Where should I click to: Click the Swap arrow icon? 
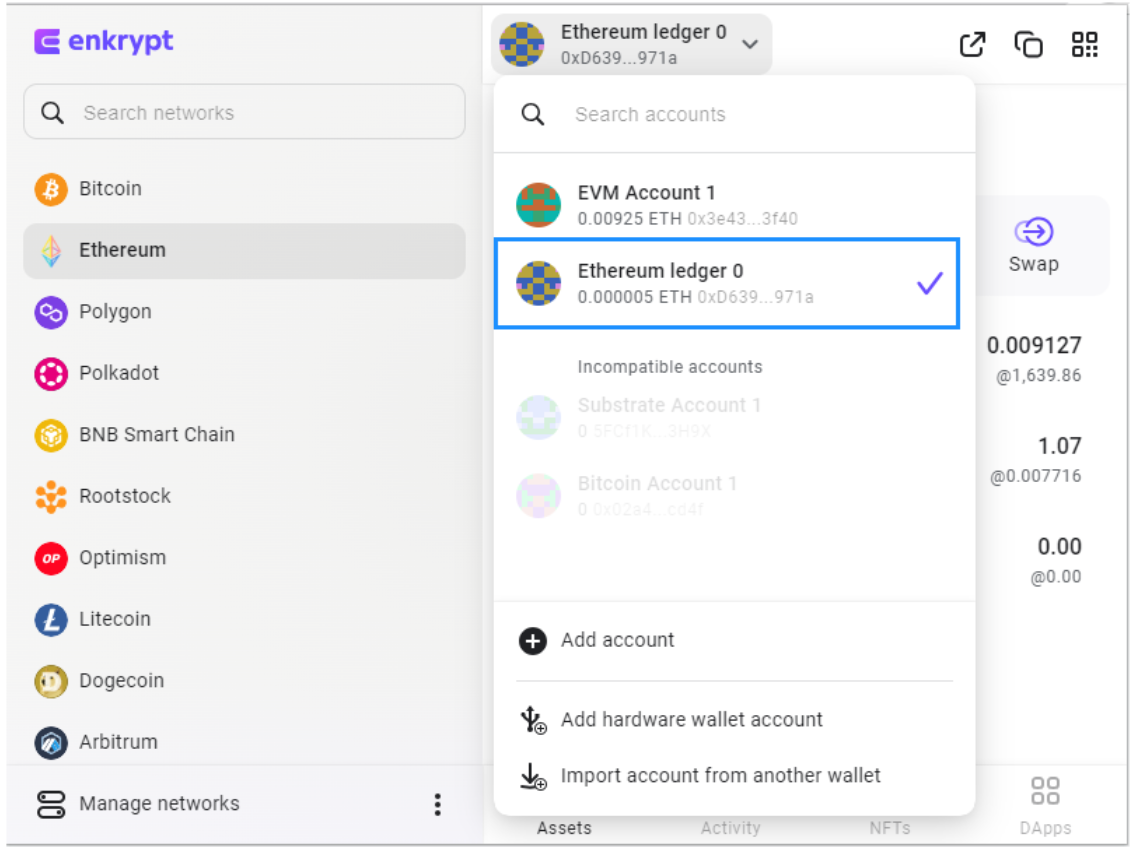1034,232
